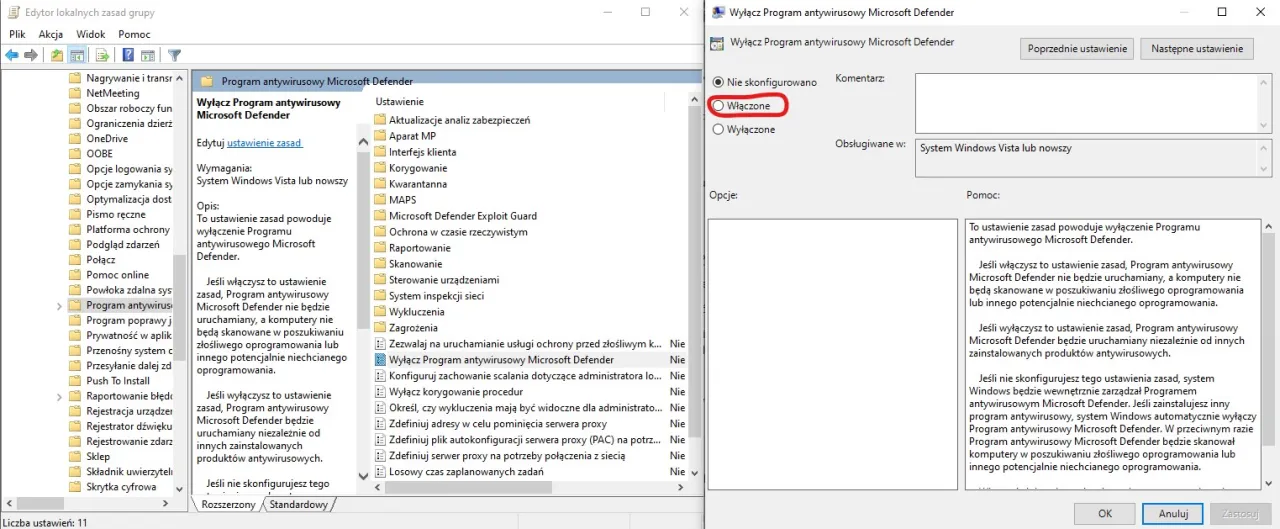Open the Kwarantanna folder in settings list
Image resolution: width=1280 pixels, height=529 pixels.
(417, 184)
